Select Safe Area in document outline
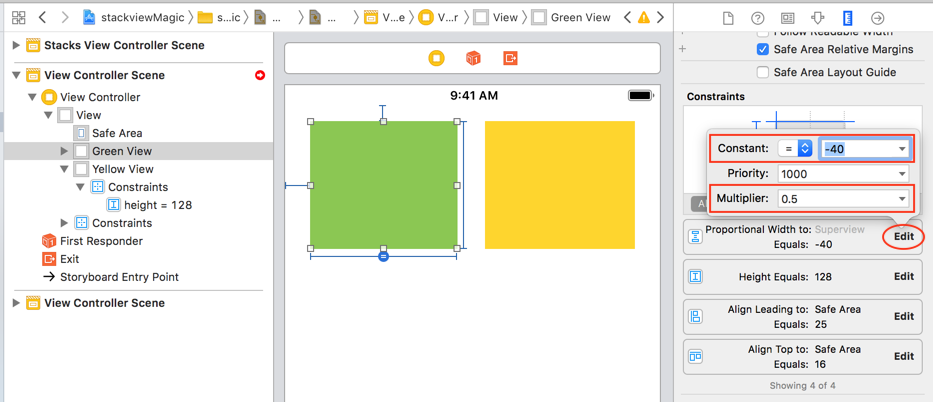933x402 pixels. (x=116, y=133)
